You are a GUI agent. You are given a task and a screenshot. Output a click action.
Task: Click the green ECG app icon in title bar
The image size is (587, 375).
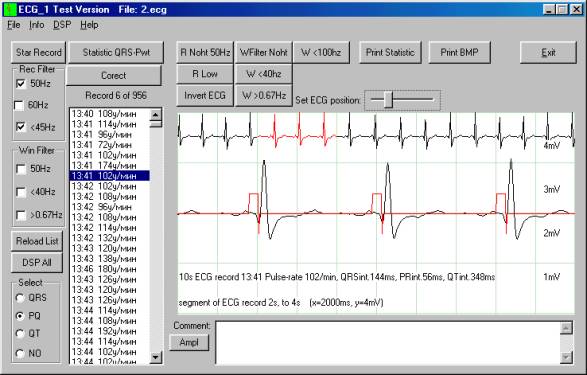click(x=10, y=9)
